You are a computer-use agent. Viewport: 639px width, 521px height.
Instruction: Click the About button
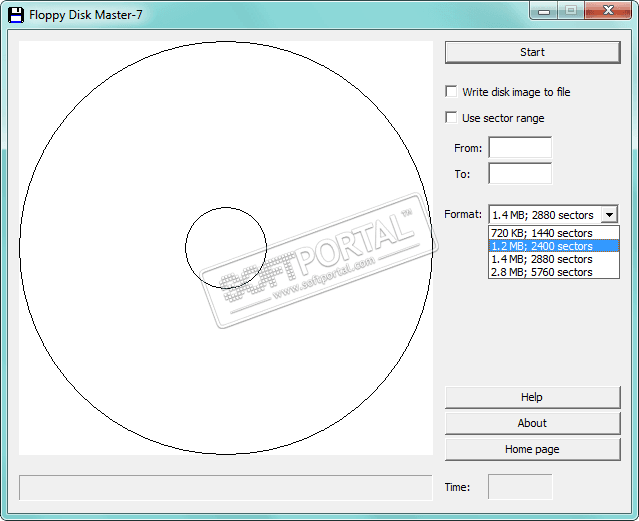(x=533, y=423)
